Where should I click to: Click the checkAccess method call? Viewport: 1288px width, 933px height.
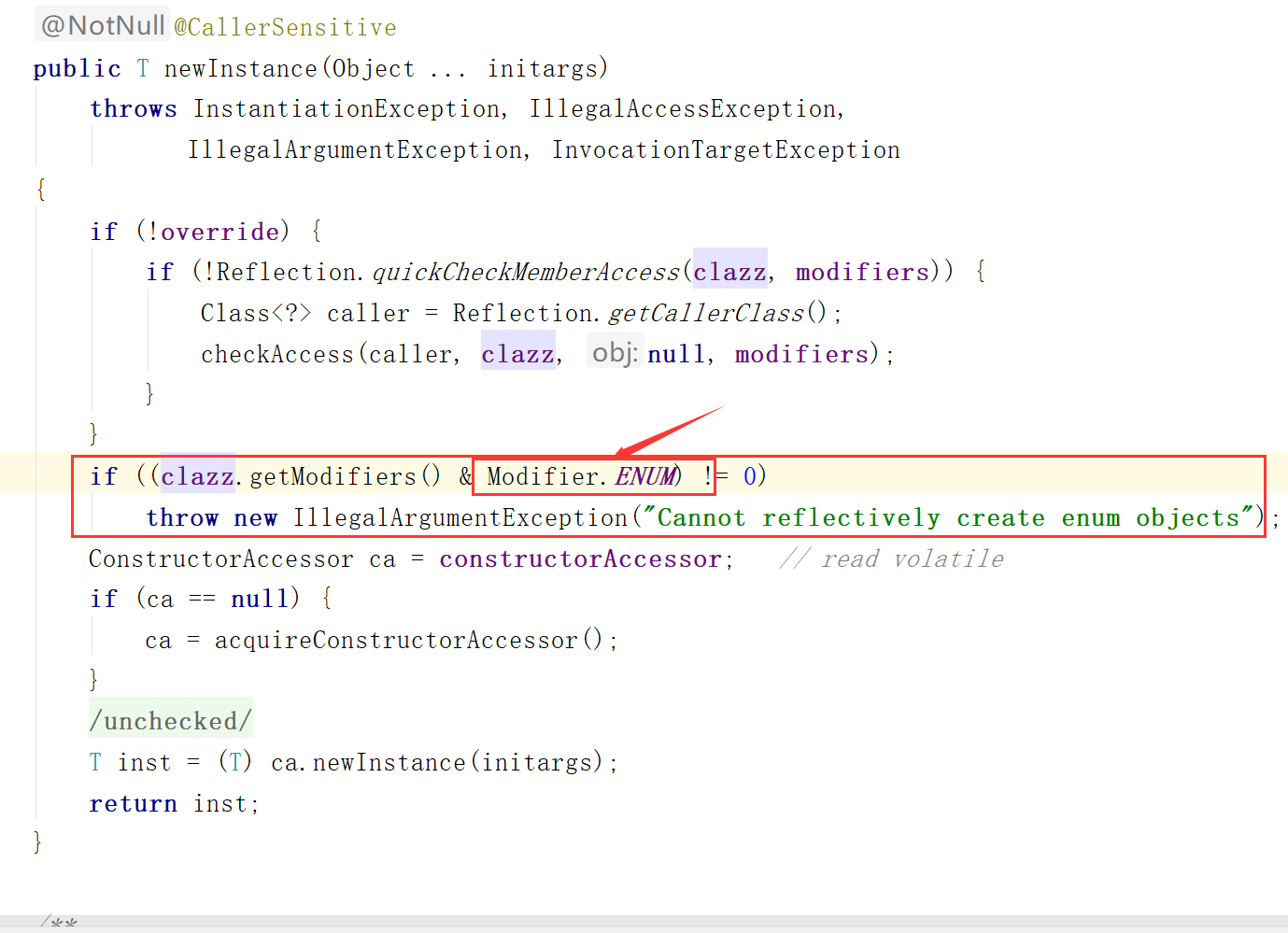277,355
